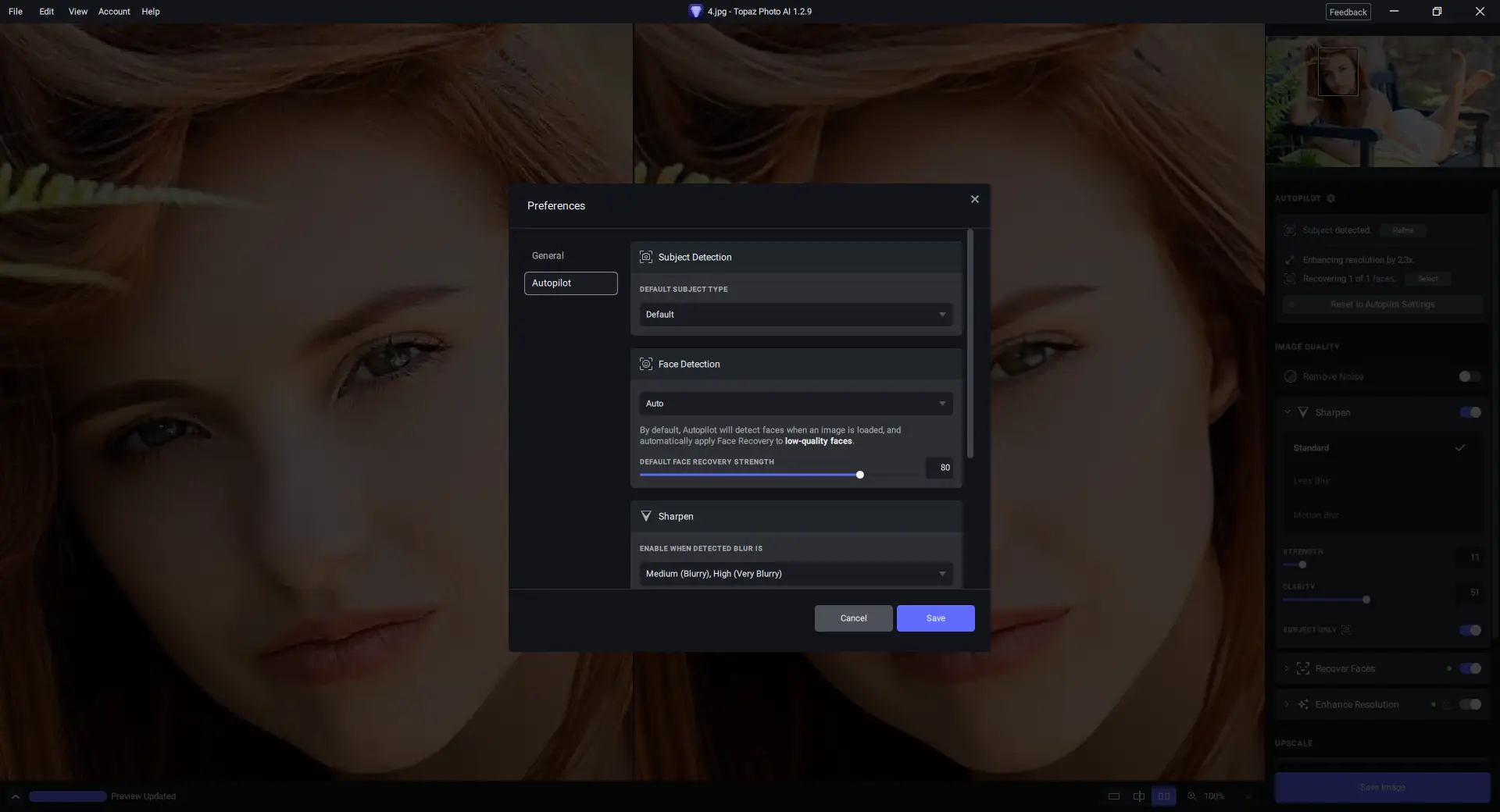This screenshot has width=1500, height=812.
Task: Switch to split view icon
Action: tap(1139, 796)
